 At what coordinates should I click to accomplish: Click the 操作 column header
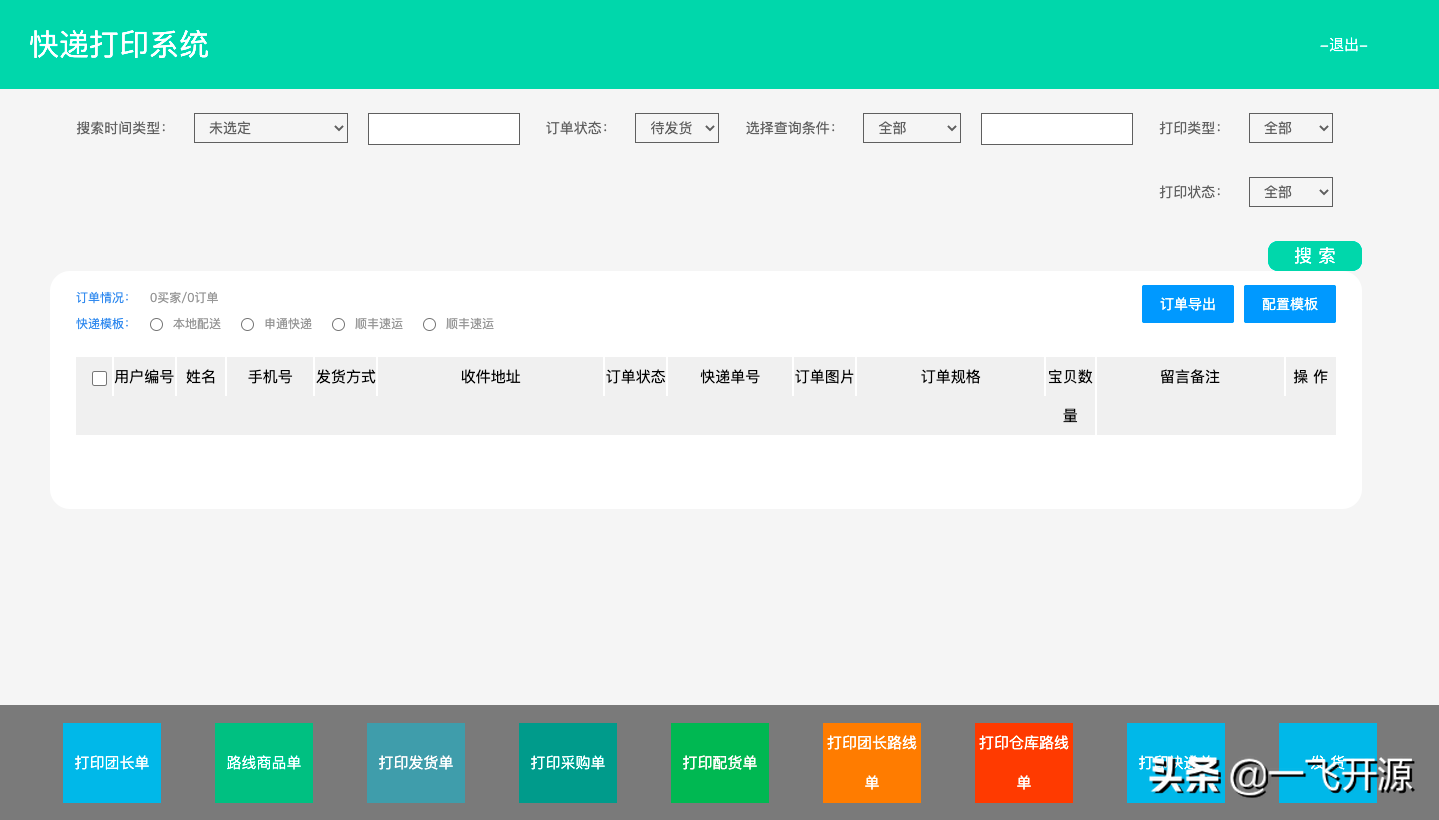tap(1311, 377)
